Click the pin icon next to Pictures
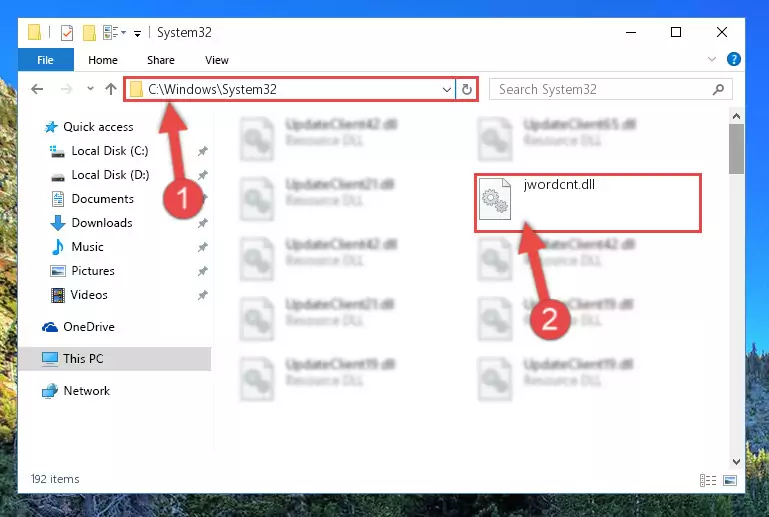Screen dimensions: 769x517 [203, 271]
